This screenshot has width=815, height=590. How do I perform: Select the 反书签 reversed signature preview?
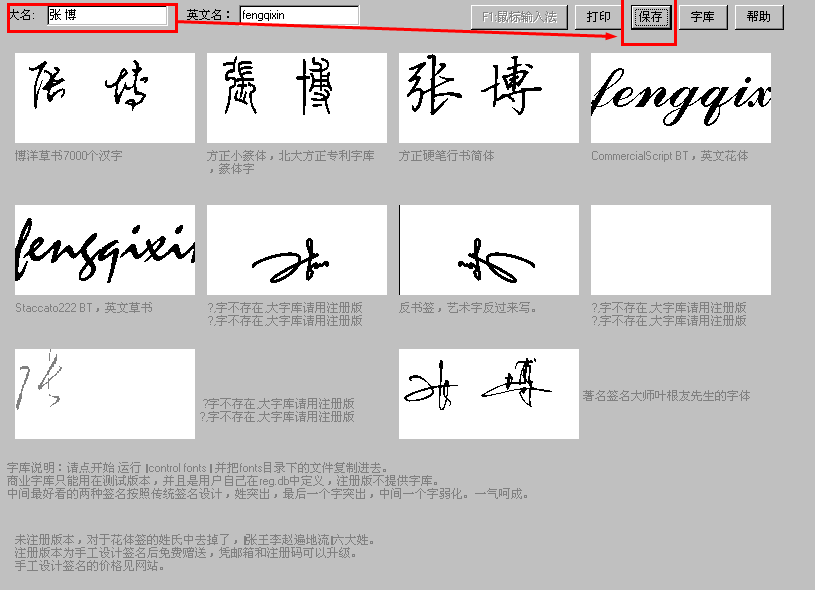point(489,250)
